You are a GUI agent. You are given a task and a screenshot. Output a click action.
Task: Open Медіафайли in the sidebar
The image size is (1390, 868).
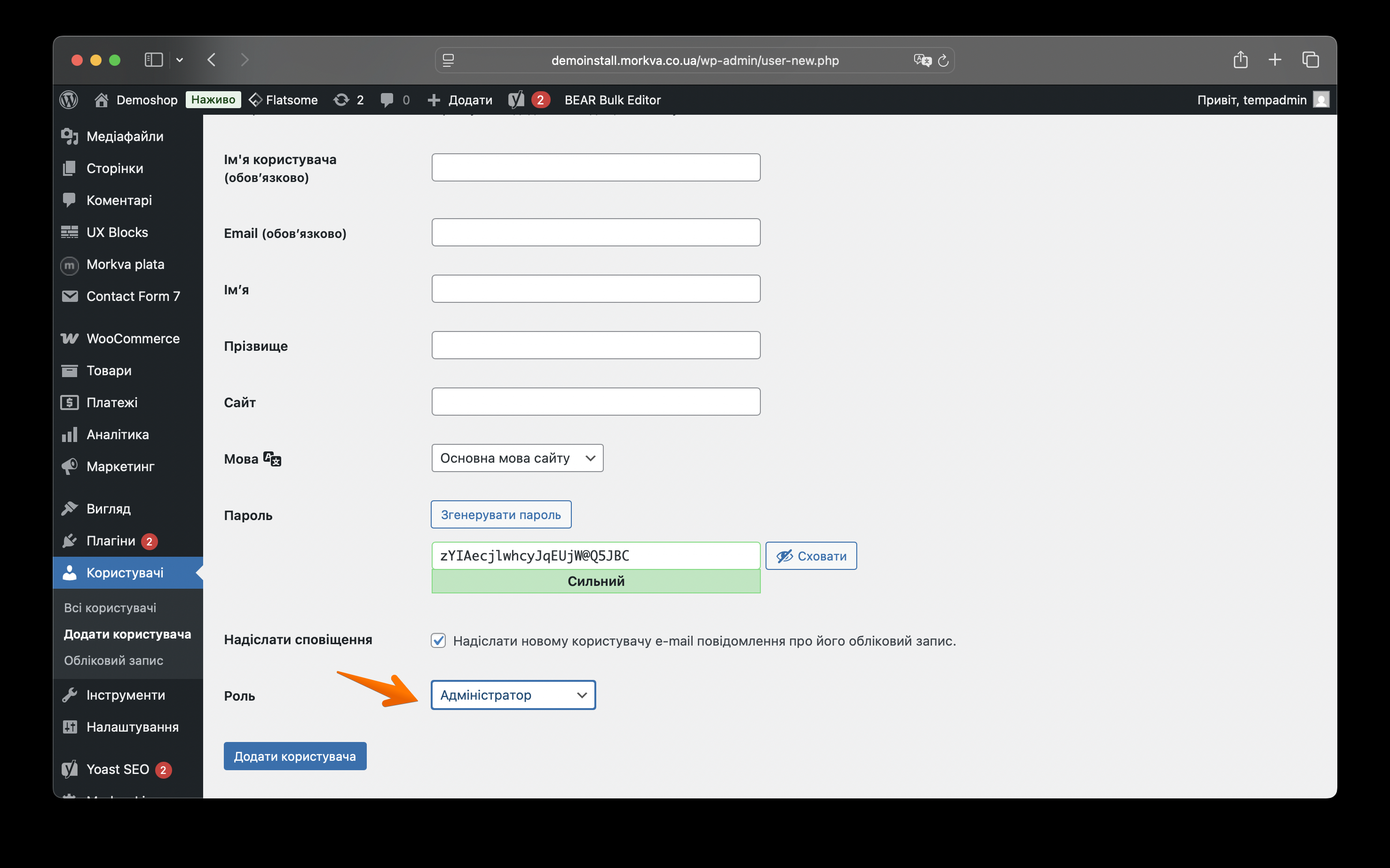coord(128,136)
